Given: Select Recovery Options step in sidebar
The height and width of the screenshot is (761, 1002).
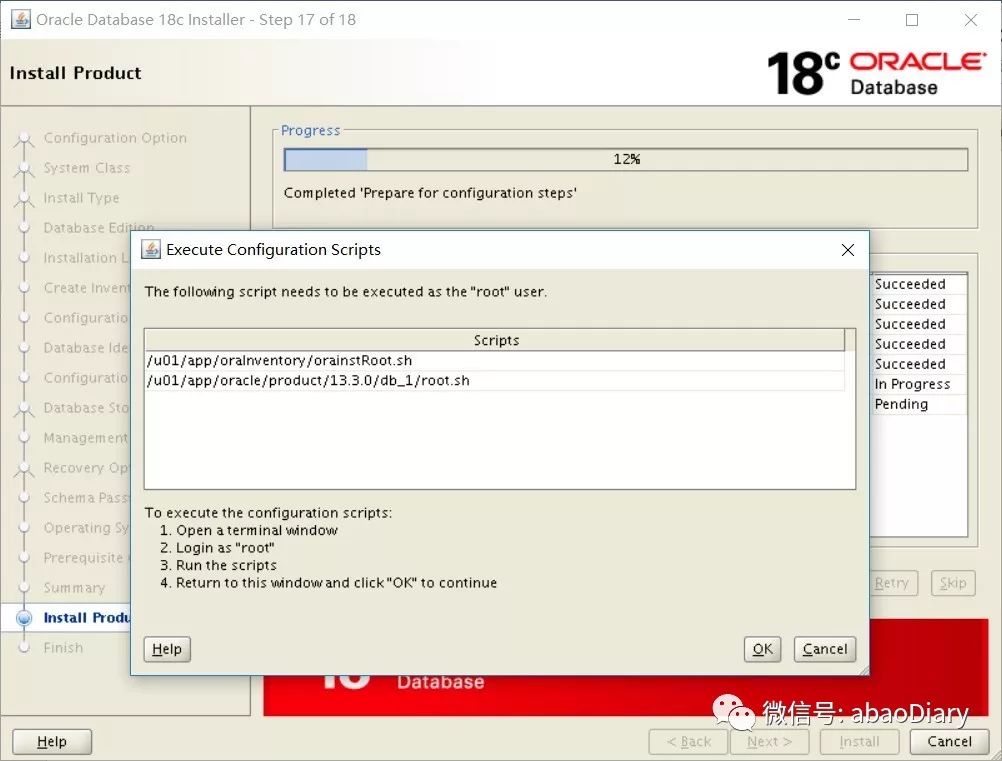Looking at the screenshot, I should (x=86, y=468).
